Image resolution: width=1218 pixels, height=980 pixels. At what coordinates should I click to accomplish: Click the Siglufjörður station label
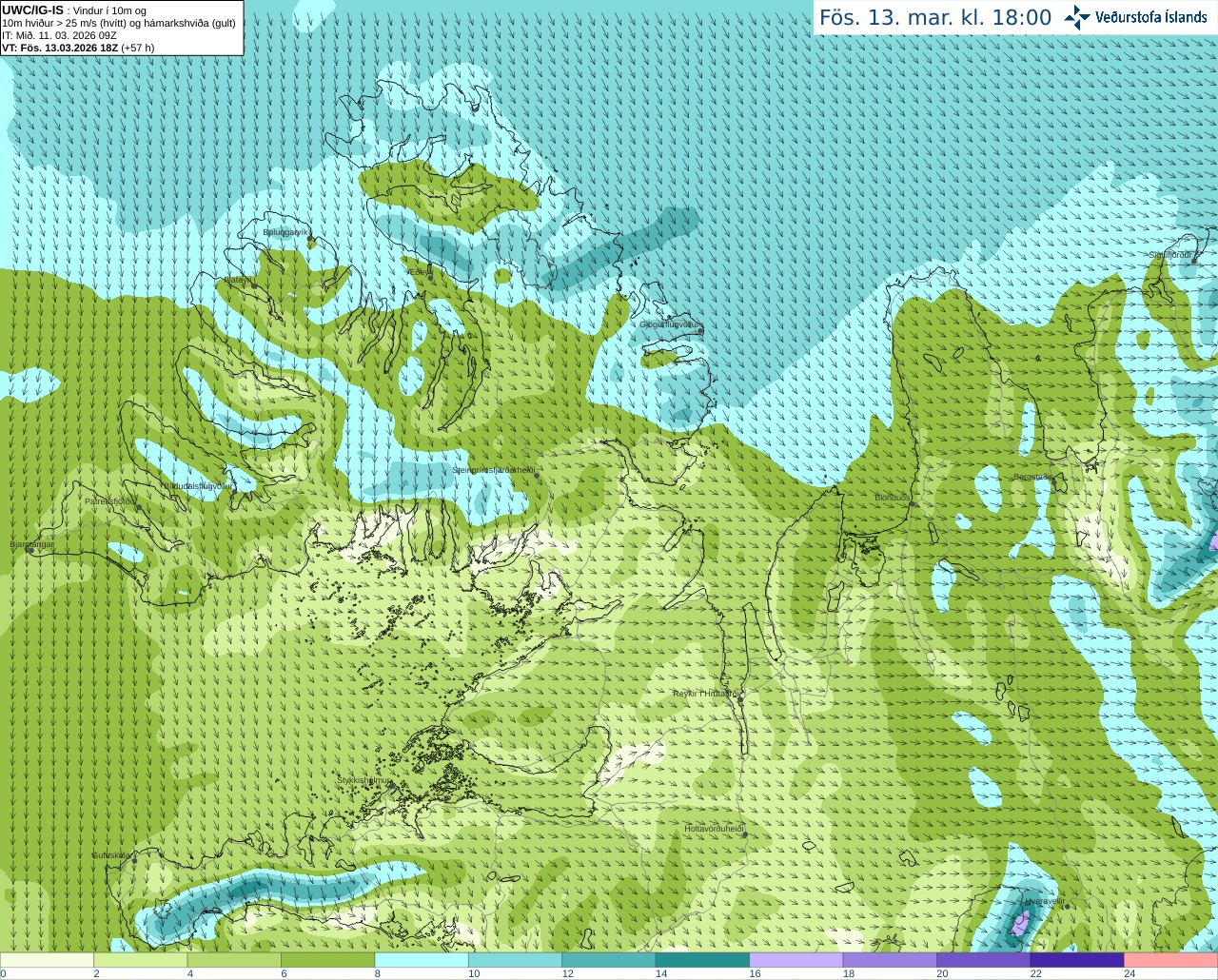pyautogui.click(x=1169, y=255)
